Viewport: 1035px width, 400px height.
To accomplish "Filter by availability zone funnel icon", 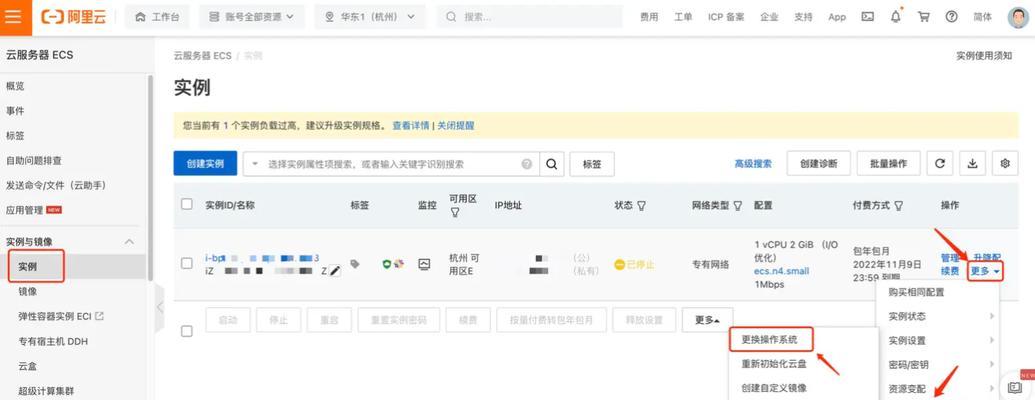I will (x=454, y=213).
